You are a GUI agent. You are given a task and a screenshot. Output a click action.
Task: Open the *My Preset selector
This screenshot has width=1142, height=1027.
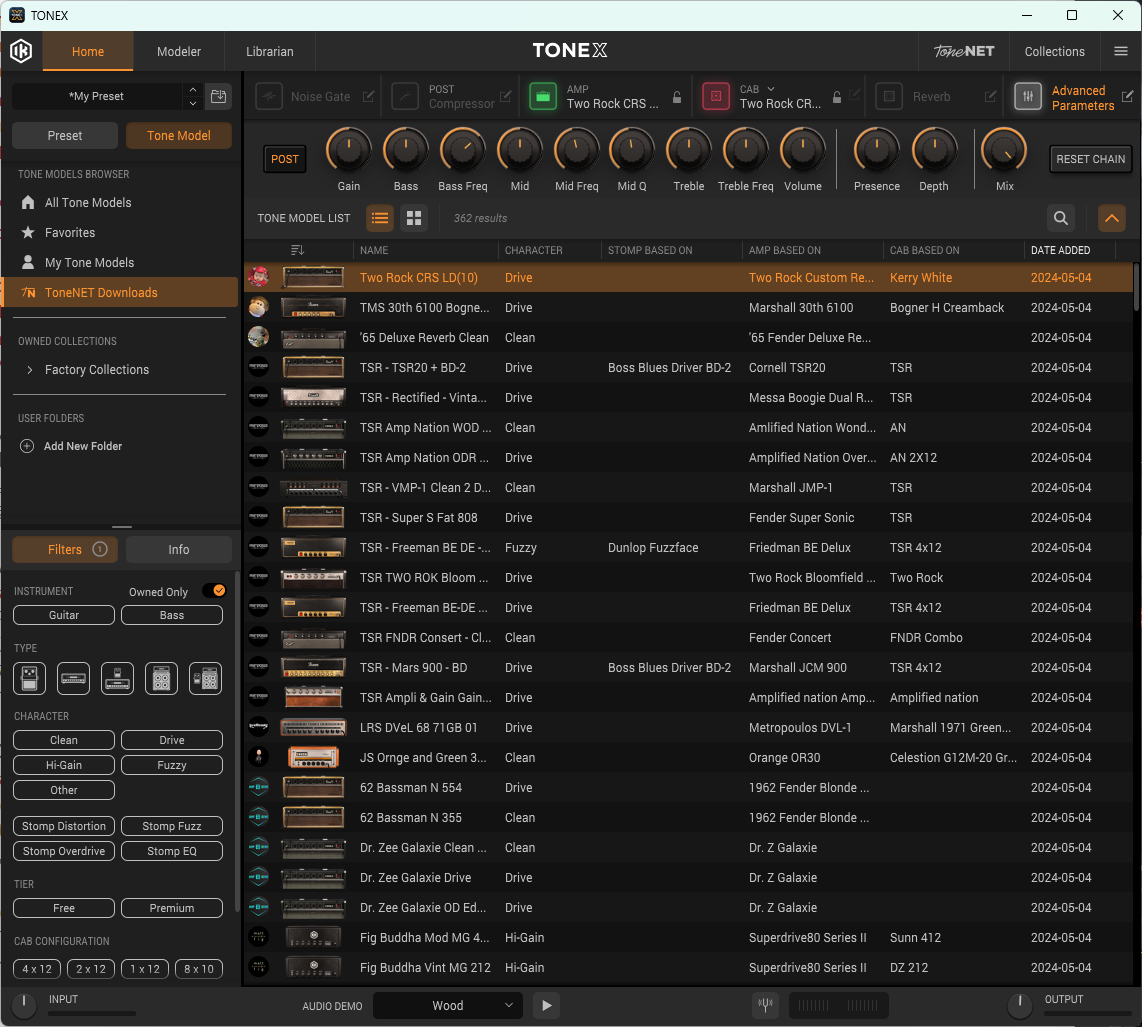[x=96, y=96]
